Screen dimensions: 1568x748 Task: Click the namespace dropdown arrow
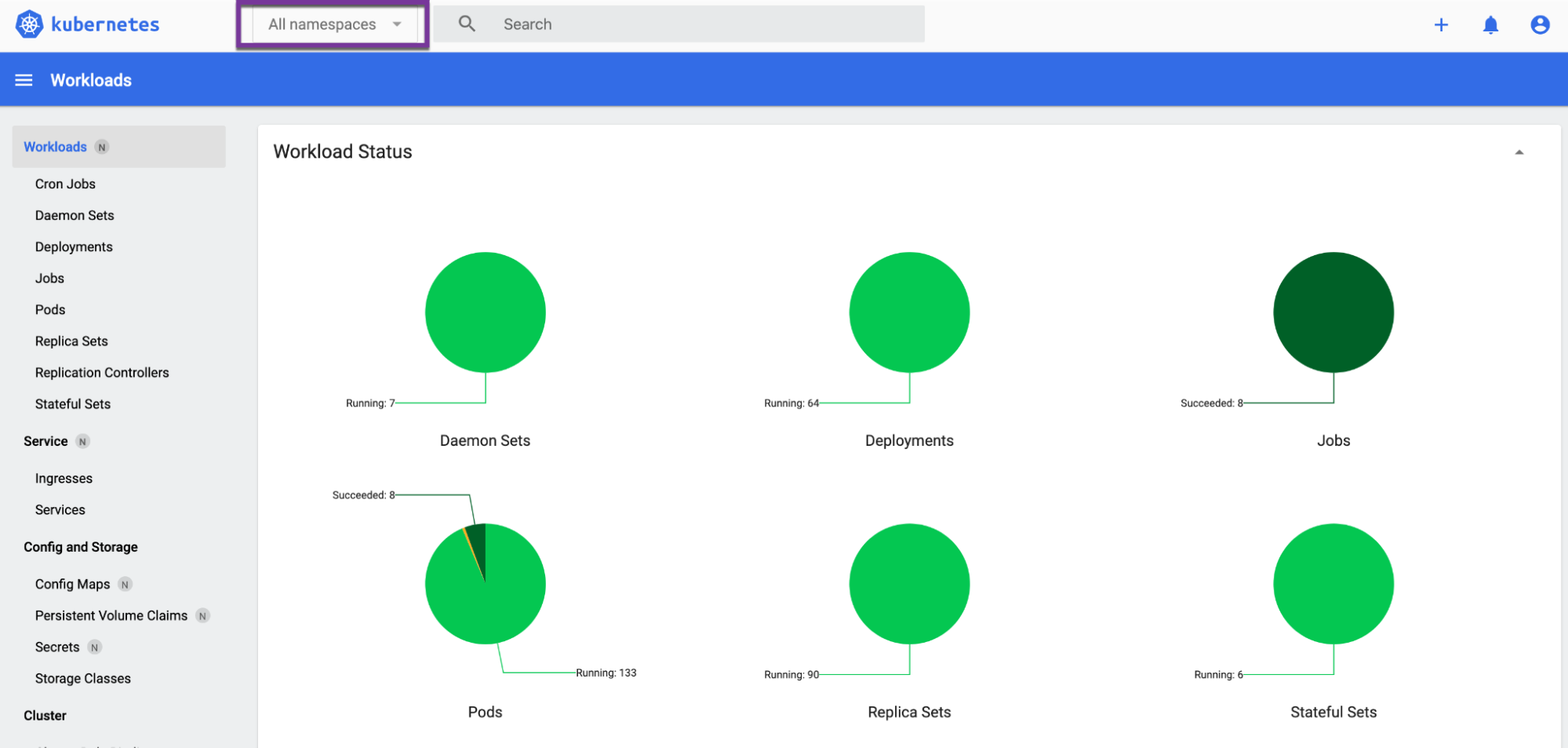[x=397, y=24]
